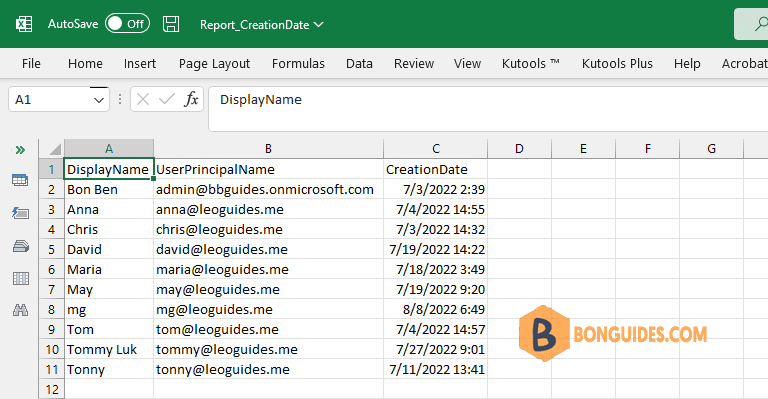
Task: Click the Enter checkmark formula icon
Action: pos(167,99)
